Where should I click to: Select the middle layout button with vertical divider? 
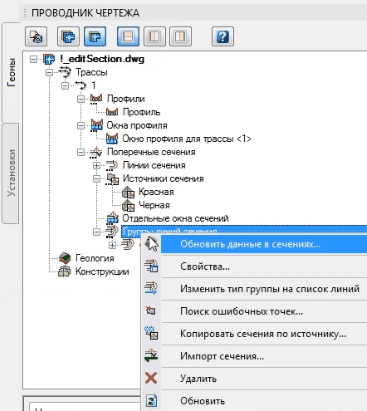[154, 36]
